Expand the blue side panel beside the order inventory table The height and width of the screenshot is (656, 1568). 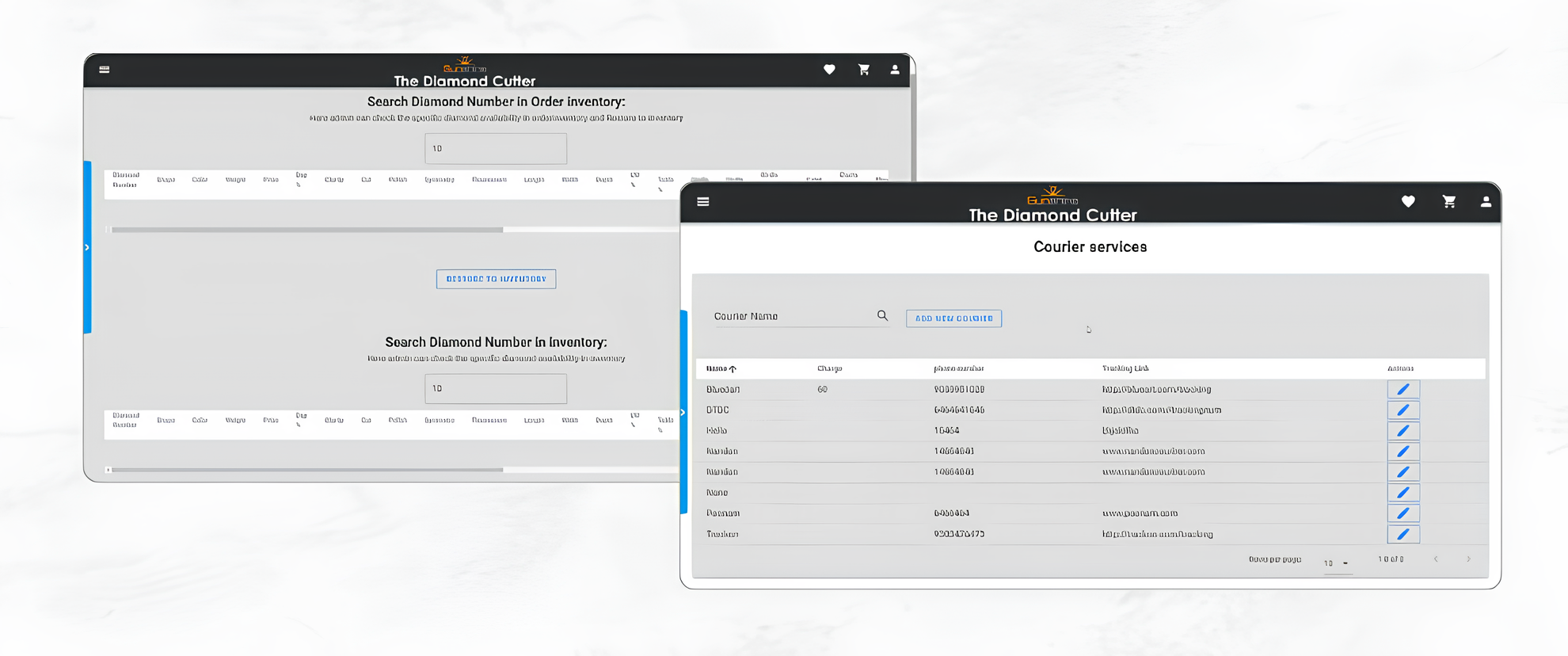point(87,248)
